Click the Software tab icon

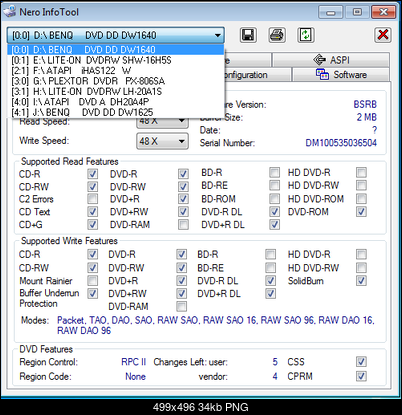[x=322, y=74]
